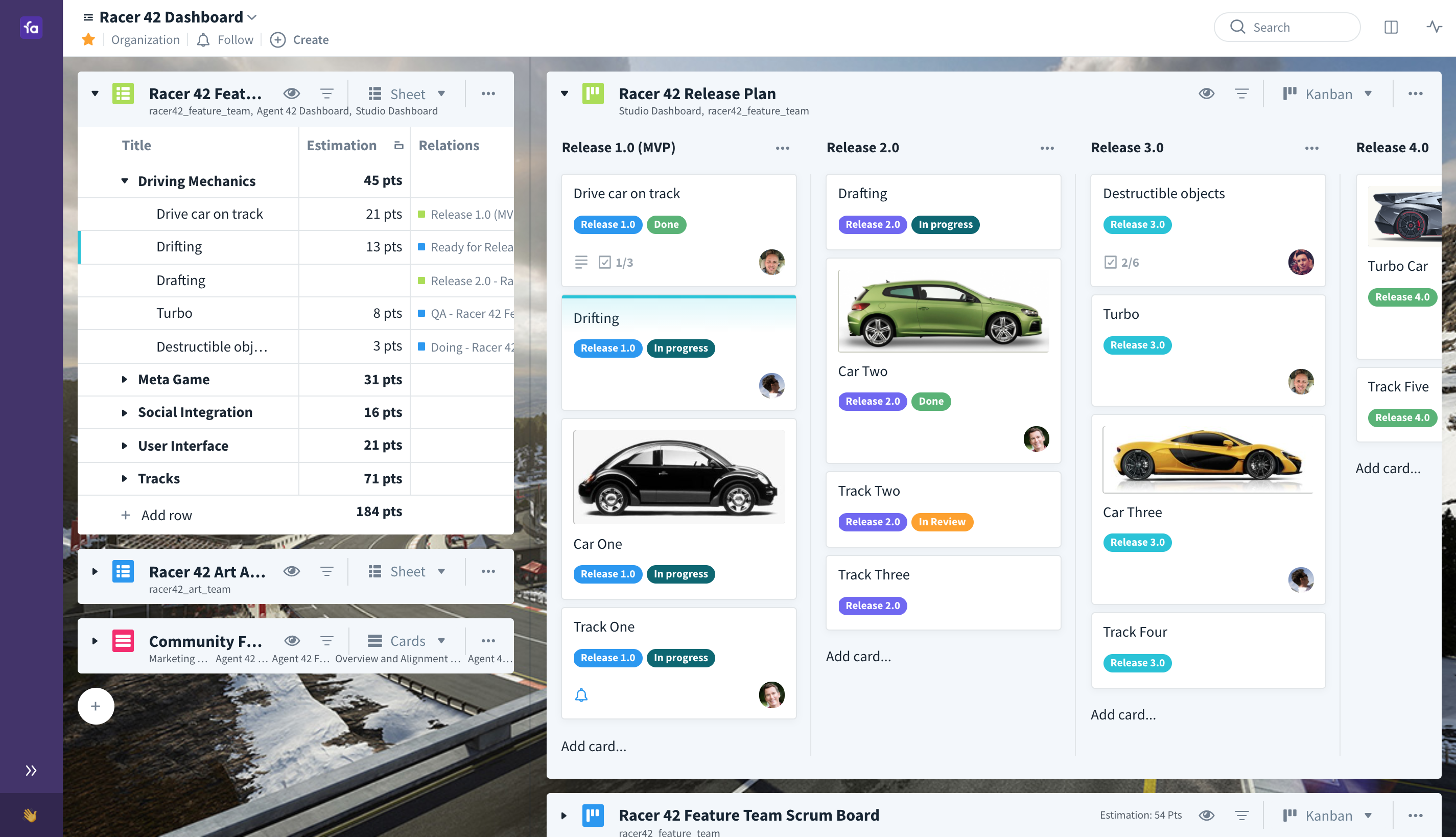
Task: Collapse the Driving Mechanics row group
Action: coord(125,180)
